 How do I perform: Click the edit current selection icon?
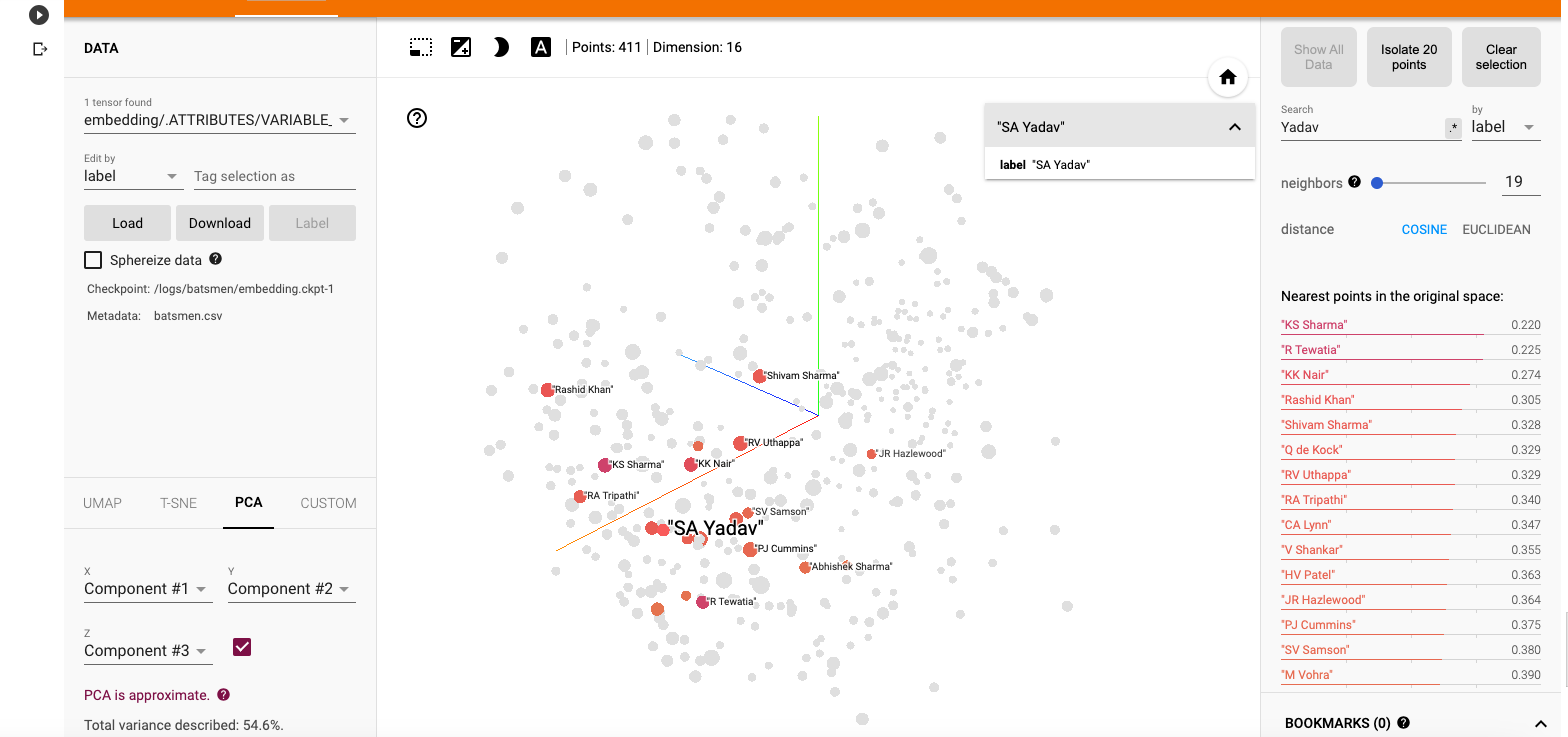click(x=461, y=47)
